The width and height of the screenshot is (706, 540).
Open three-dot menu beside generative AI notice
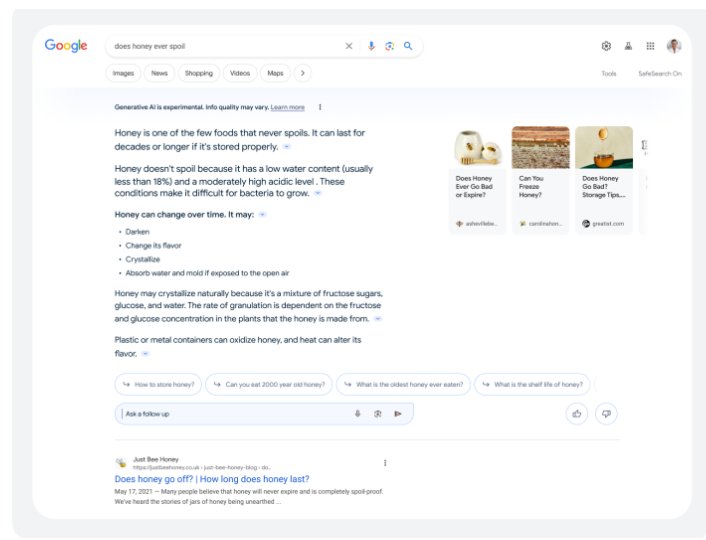click(x=320, y=107)
